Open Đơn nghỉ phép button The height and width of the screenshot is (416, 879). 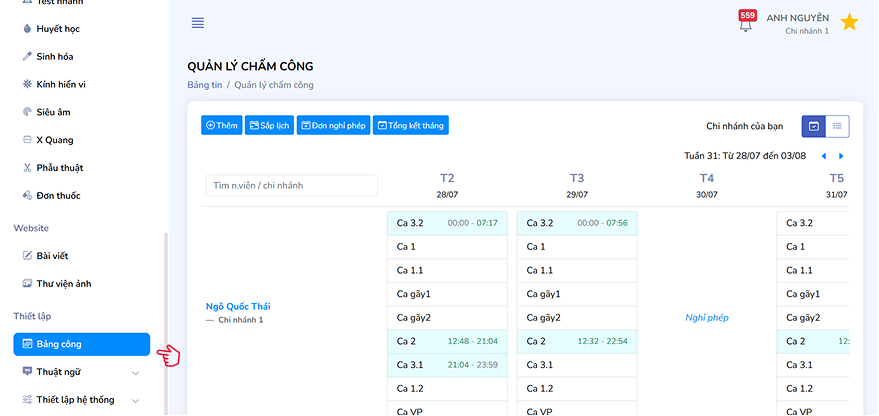[x=333, y=125]
